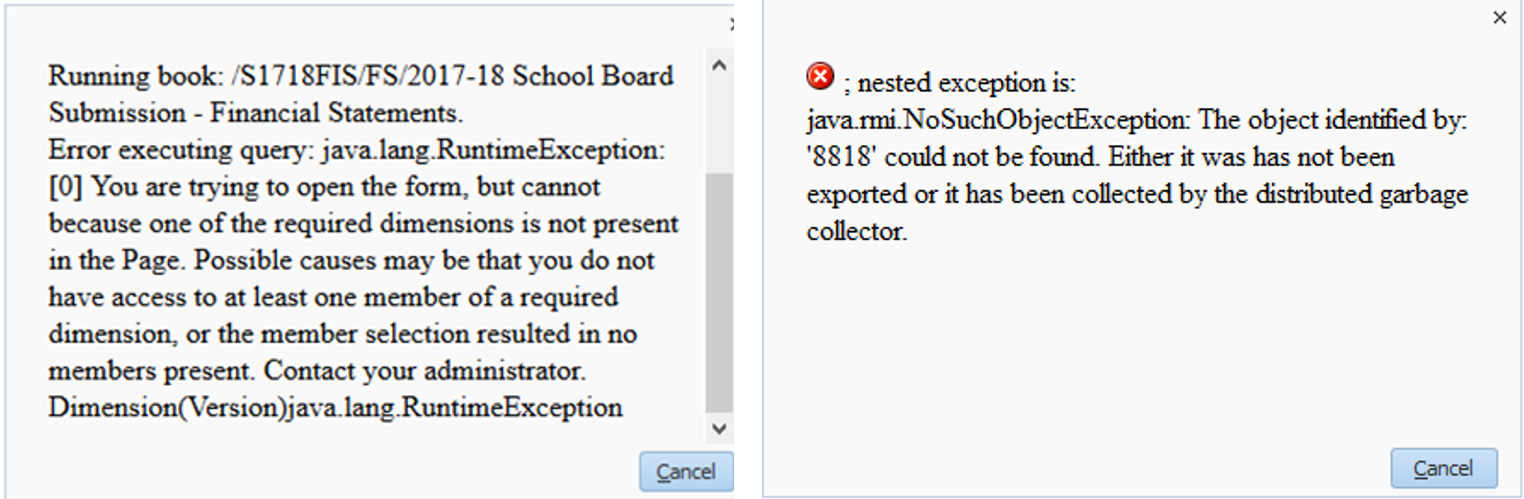The height and width of the screenshot is (499, 1524).
Task: Click Cancel in the Running book error dialog
Action: [x=686, y=471]
